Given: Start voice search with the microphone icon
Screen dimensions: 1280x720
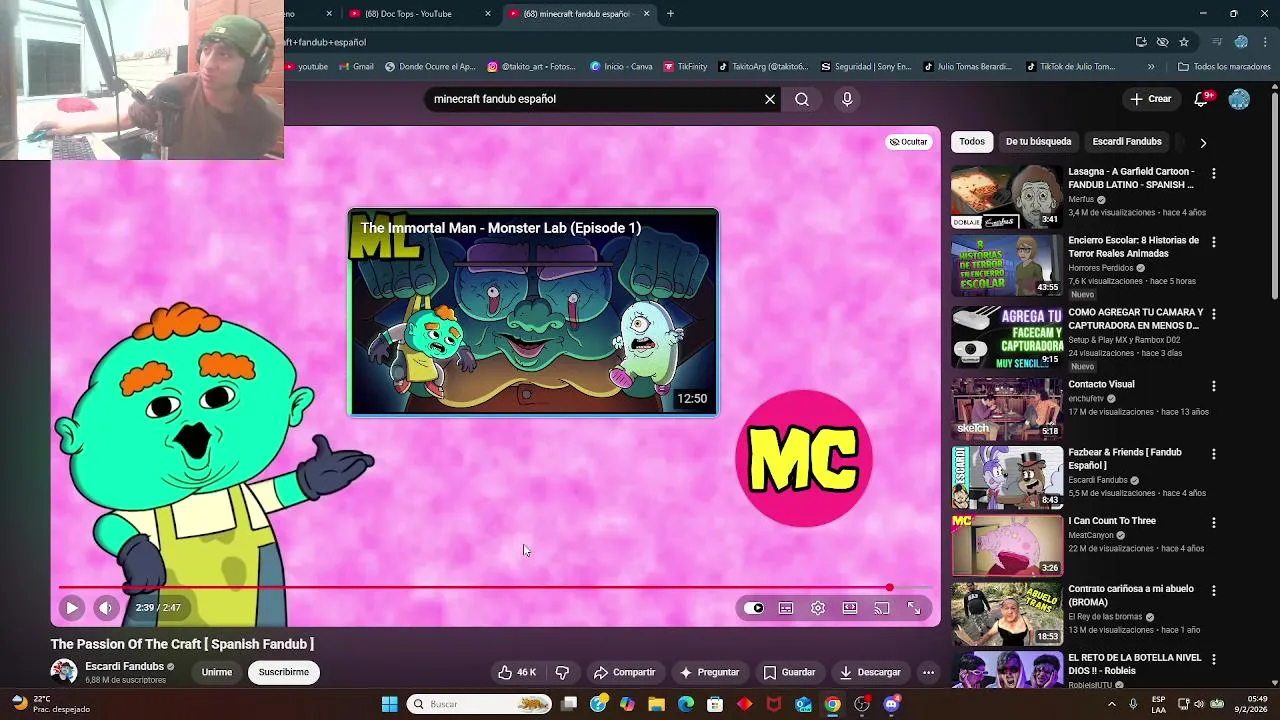Looking at the screenshot, I should click(x=847, y=99).
